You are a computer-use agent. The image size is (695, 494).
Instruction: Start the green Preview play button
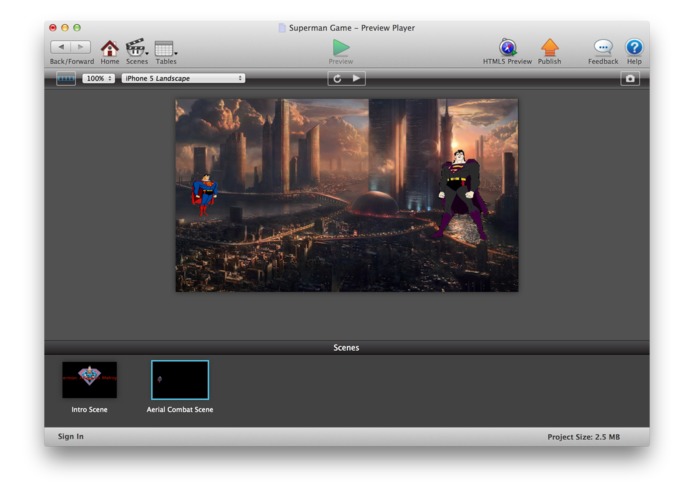341,47
